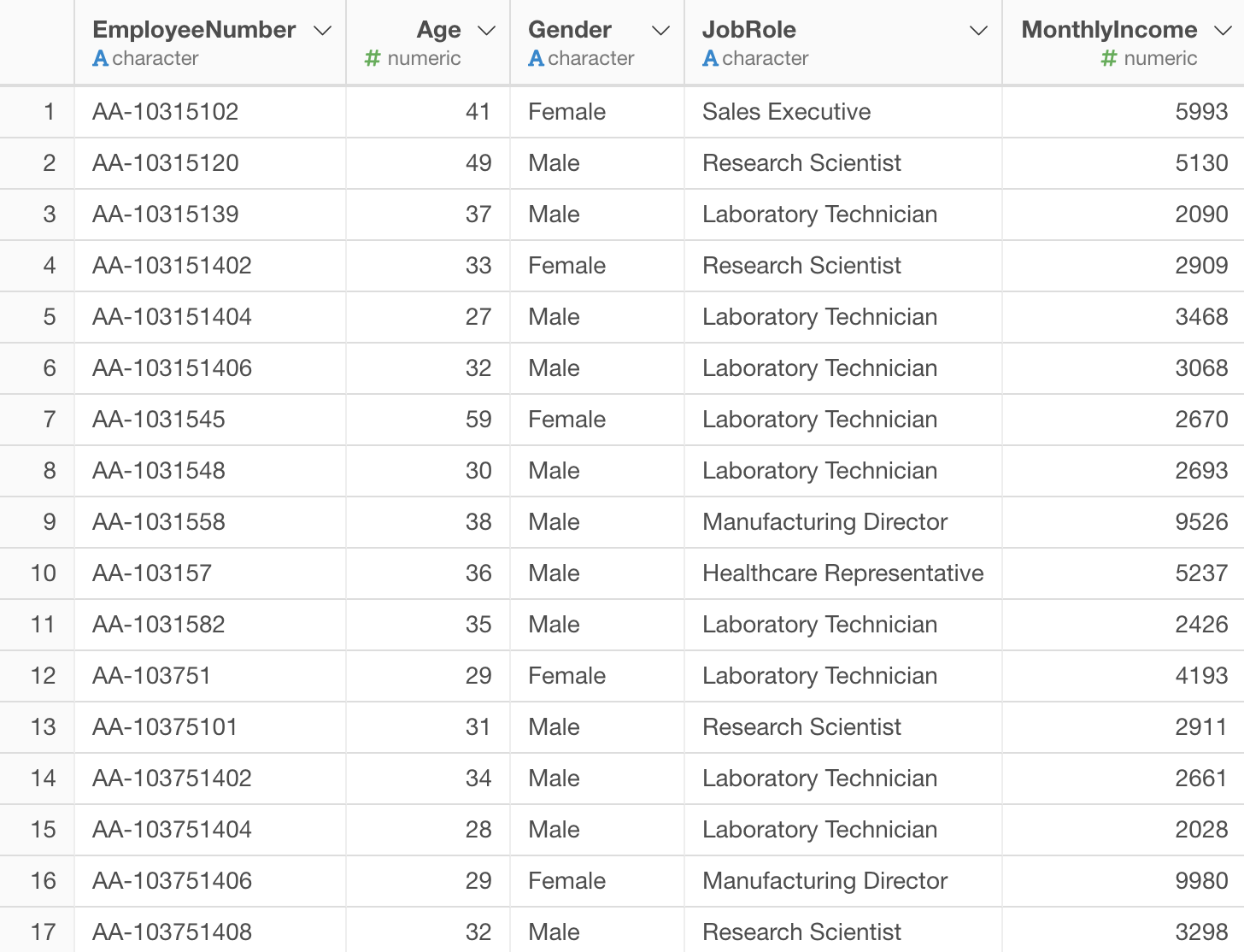Click the monthly income value 9526
Viewport: 1244px width, 952px height.
click(x=1201, y=522)
